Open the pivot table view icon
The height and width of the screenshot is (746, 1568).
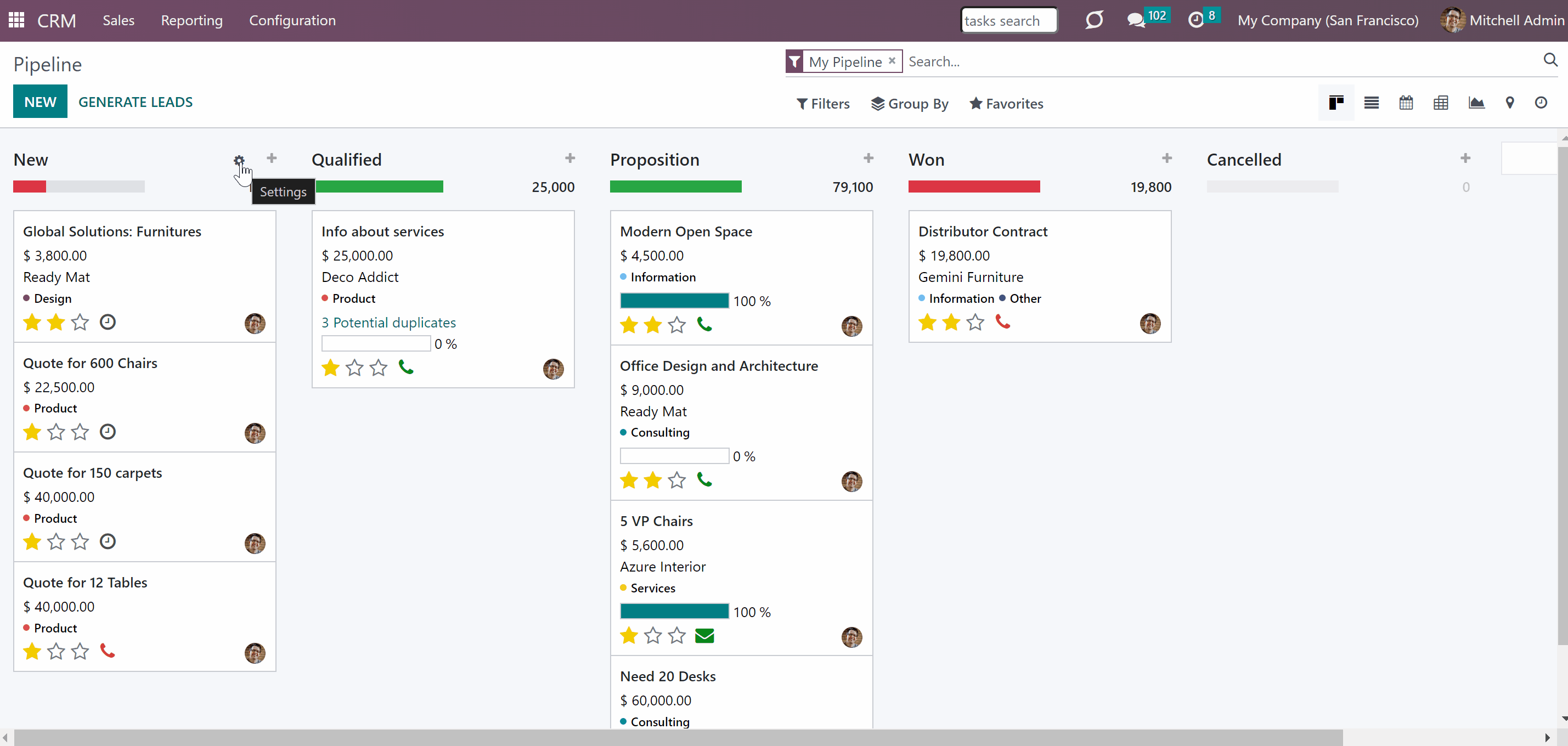tap(1441, 103)
